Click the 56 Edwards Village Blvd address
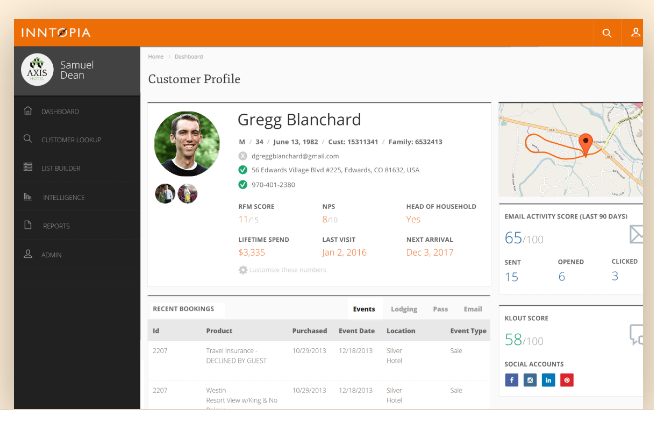Viewport: 654px width, 434px height. (x=335, y=170)
